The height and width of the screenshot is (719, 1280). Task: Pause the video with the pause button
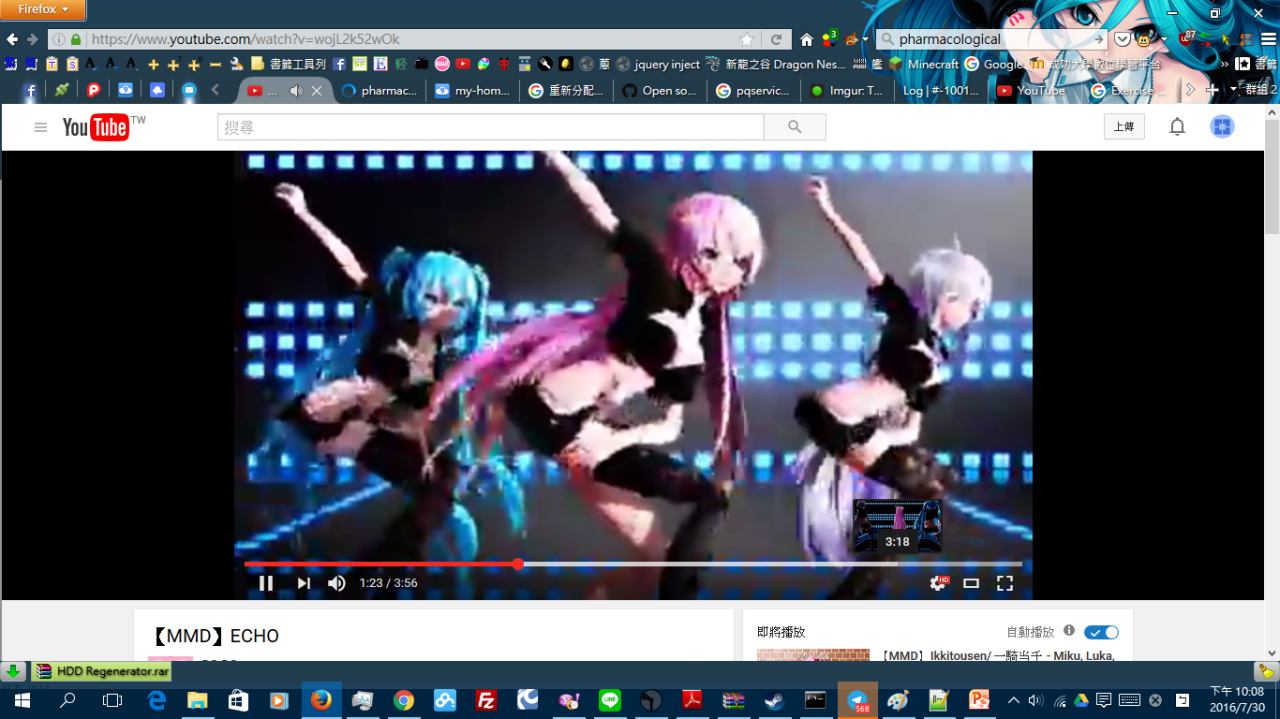[266, 583]
